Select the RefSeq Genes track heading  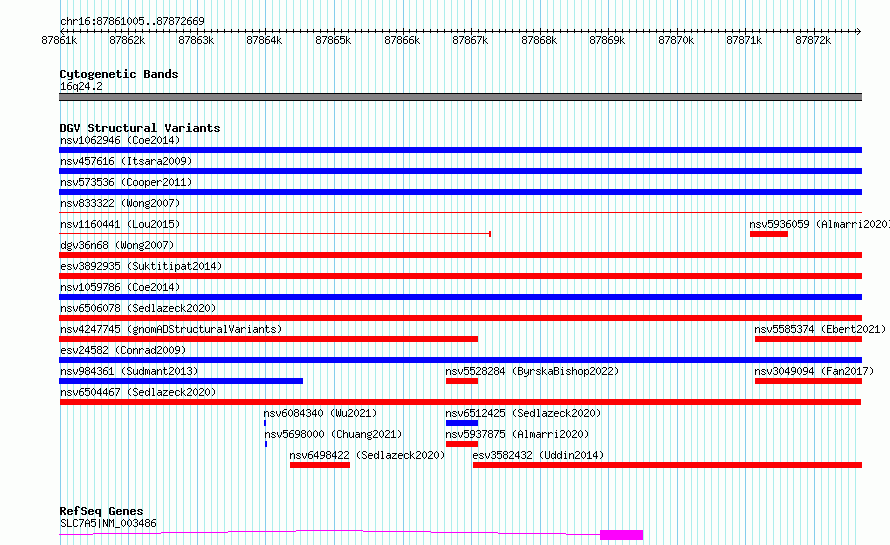[101, 511]
